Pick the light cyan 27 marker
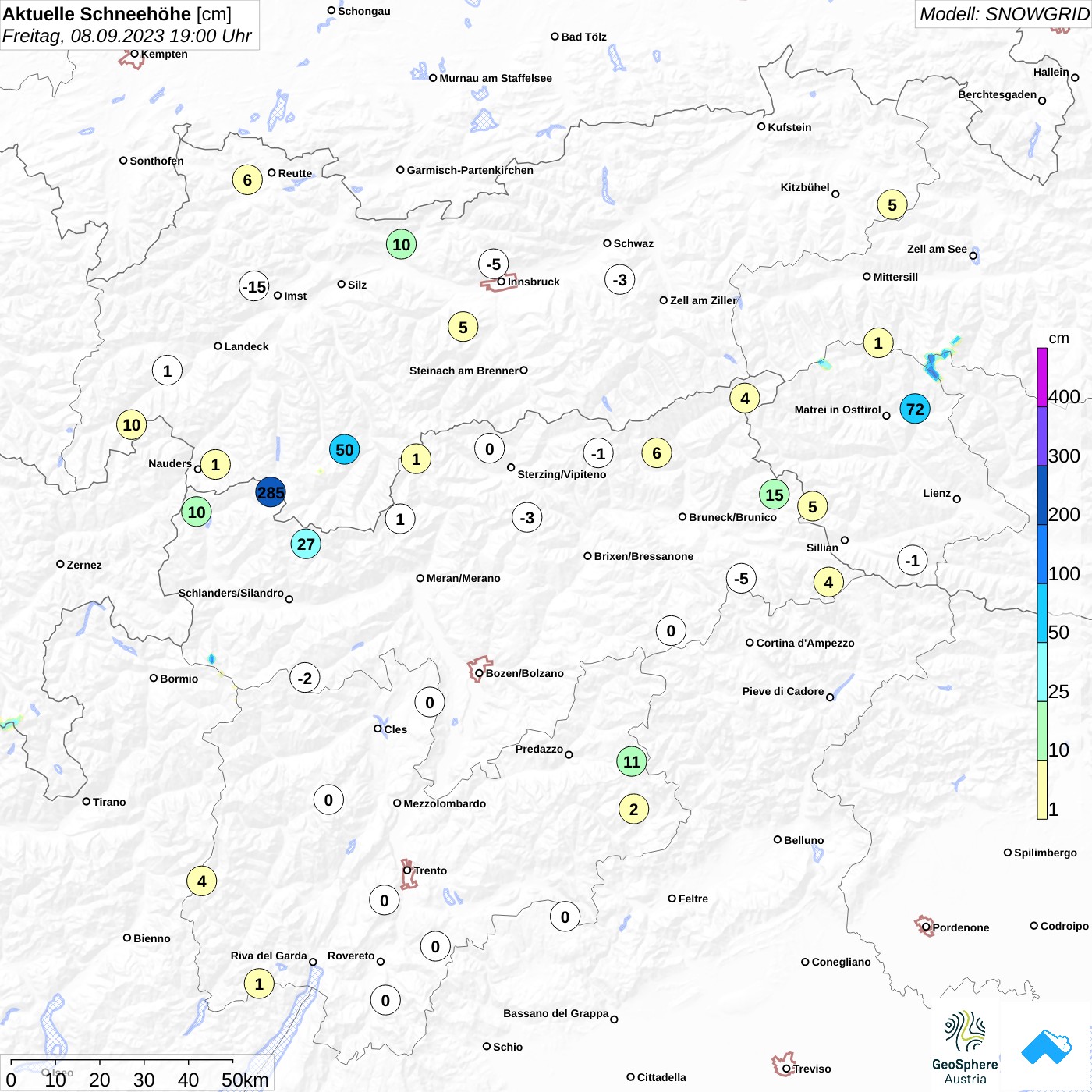Viewport: 1092px width, 1092px height. click(306, 544)
